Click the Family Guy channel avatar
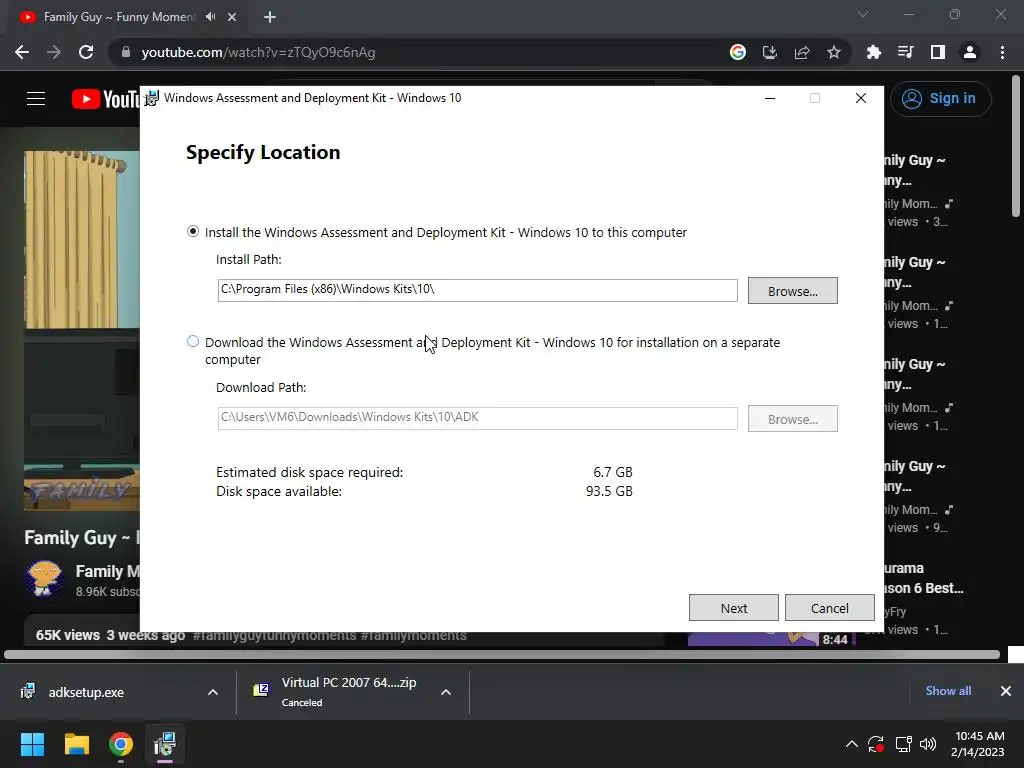The width and height of the screenshot is (1024, 768). 44,578
